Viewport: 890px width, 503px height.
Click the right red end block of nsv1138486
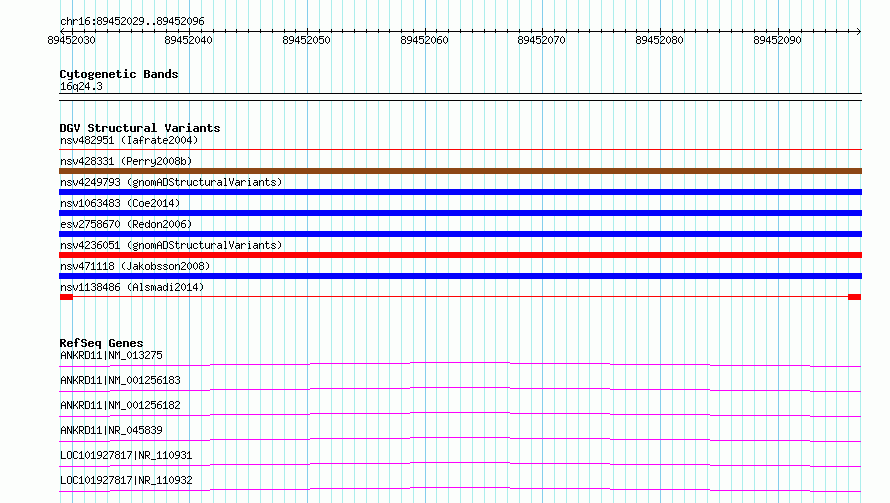point(854,297)
